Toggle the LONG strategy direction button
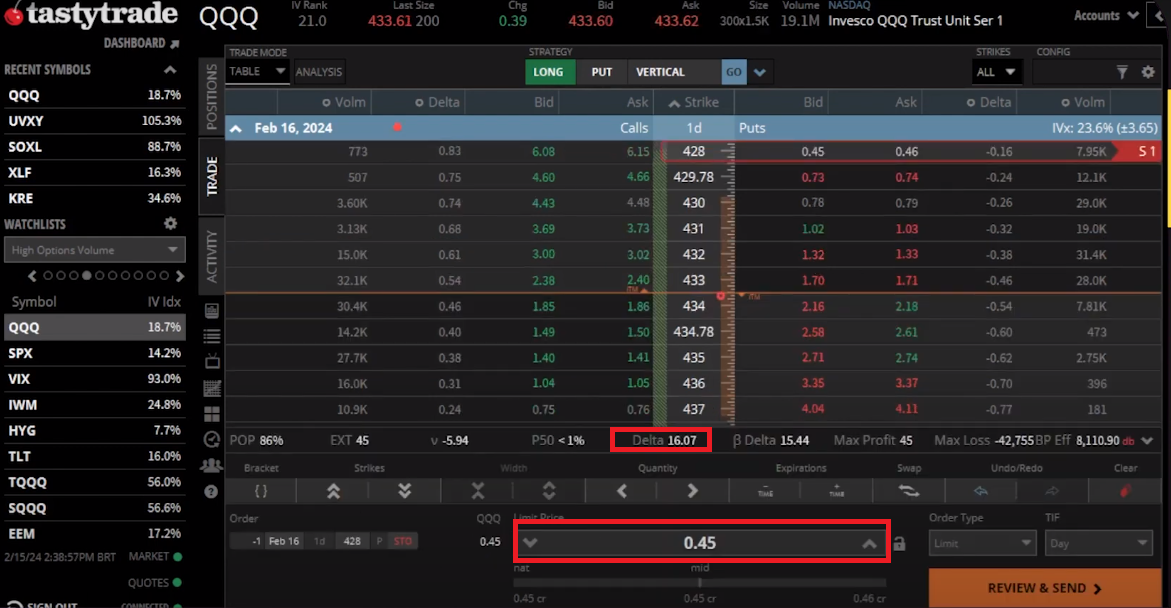This screenshot has width=1171, height=608. point(548,72)
